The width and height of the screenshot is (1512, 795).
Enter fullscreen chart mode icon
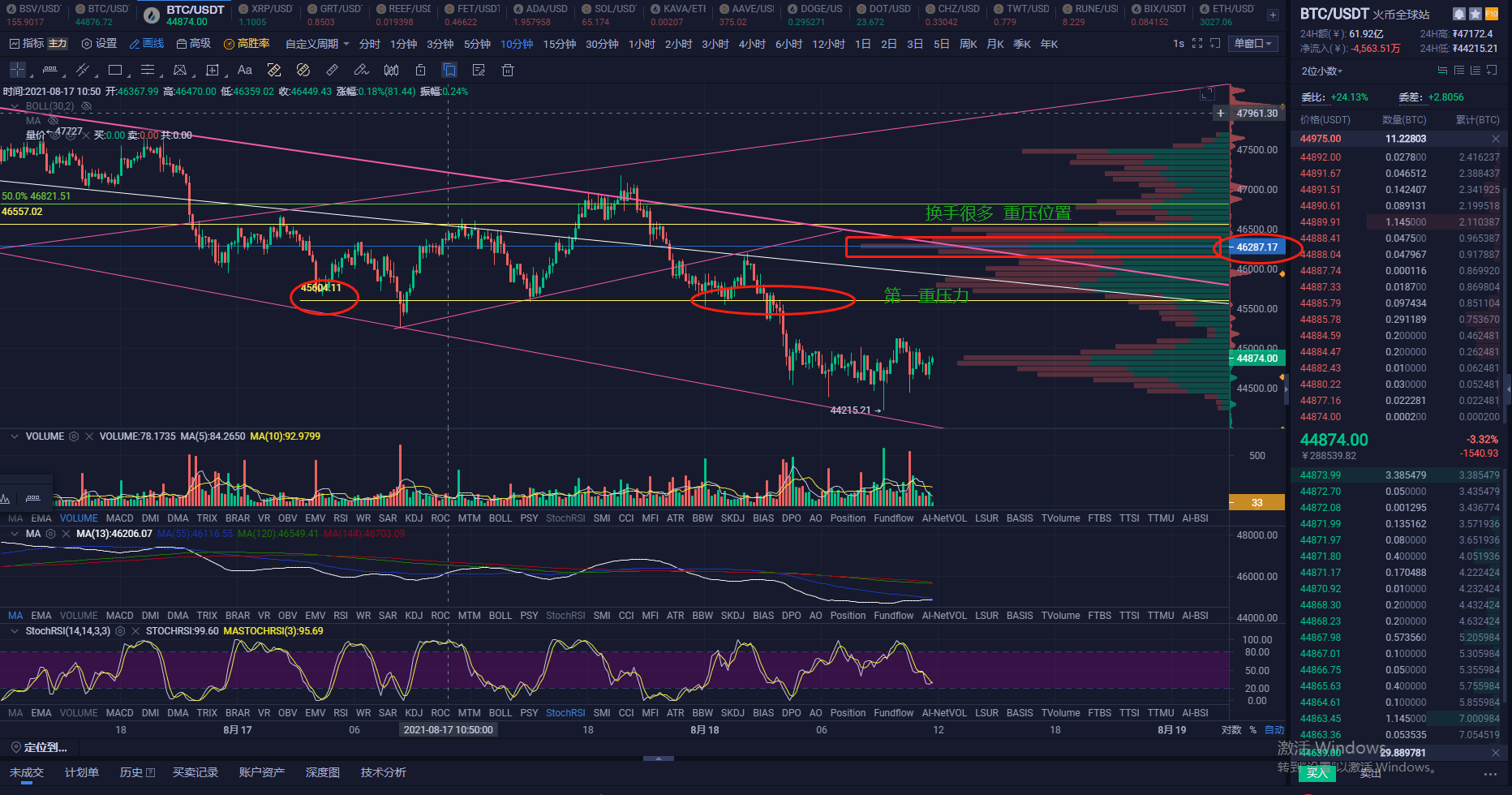tap(1197, 44)
